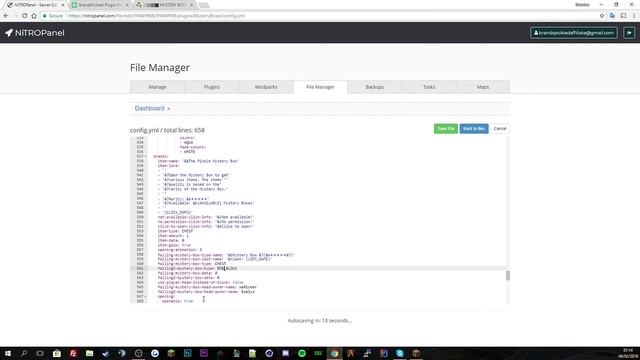This screenshot has height=360, width=640.
Task: Go back using browser back arrow
Action: click(x=6, y=16)
